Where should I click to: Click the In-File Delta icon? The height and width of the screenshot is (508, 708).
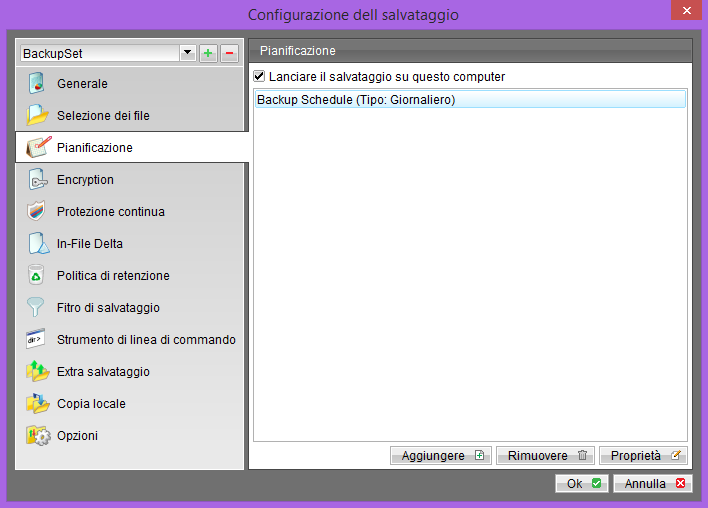point(38,243)
